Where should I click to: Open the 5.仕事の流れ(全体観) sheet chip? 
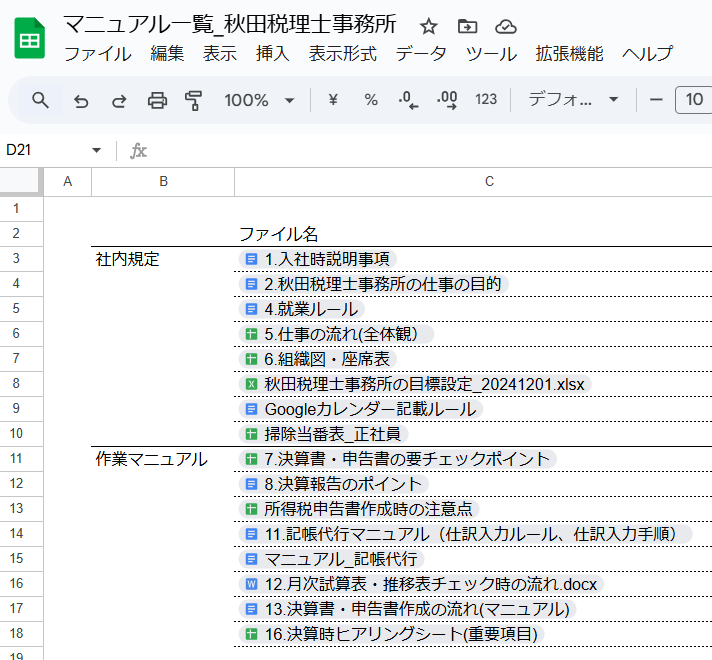click(336, 334)
